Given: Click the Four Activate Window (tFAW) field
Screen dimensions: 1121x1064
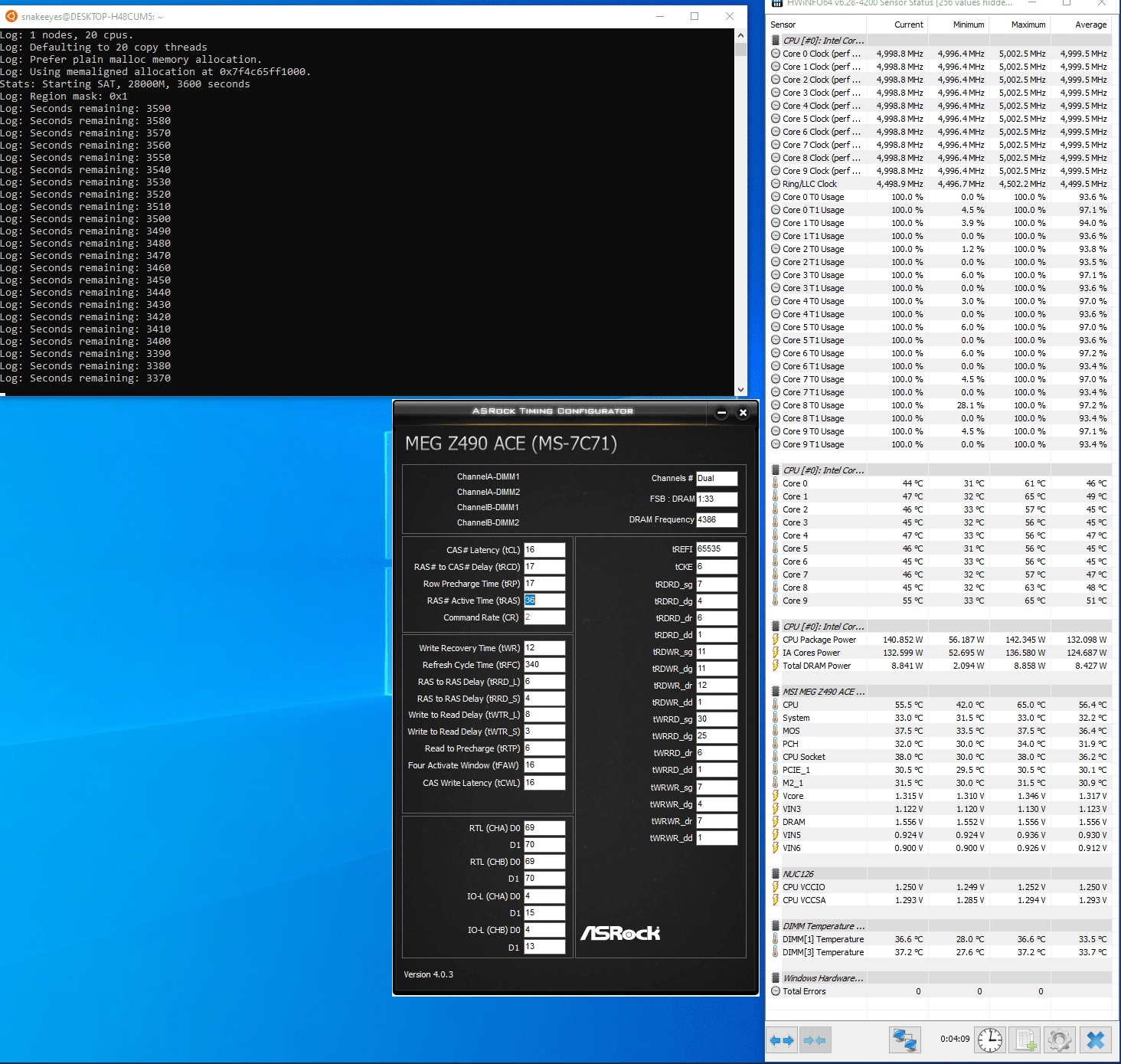Looking at the screenshot, I should point(544,765).
